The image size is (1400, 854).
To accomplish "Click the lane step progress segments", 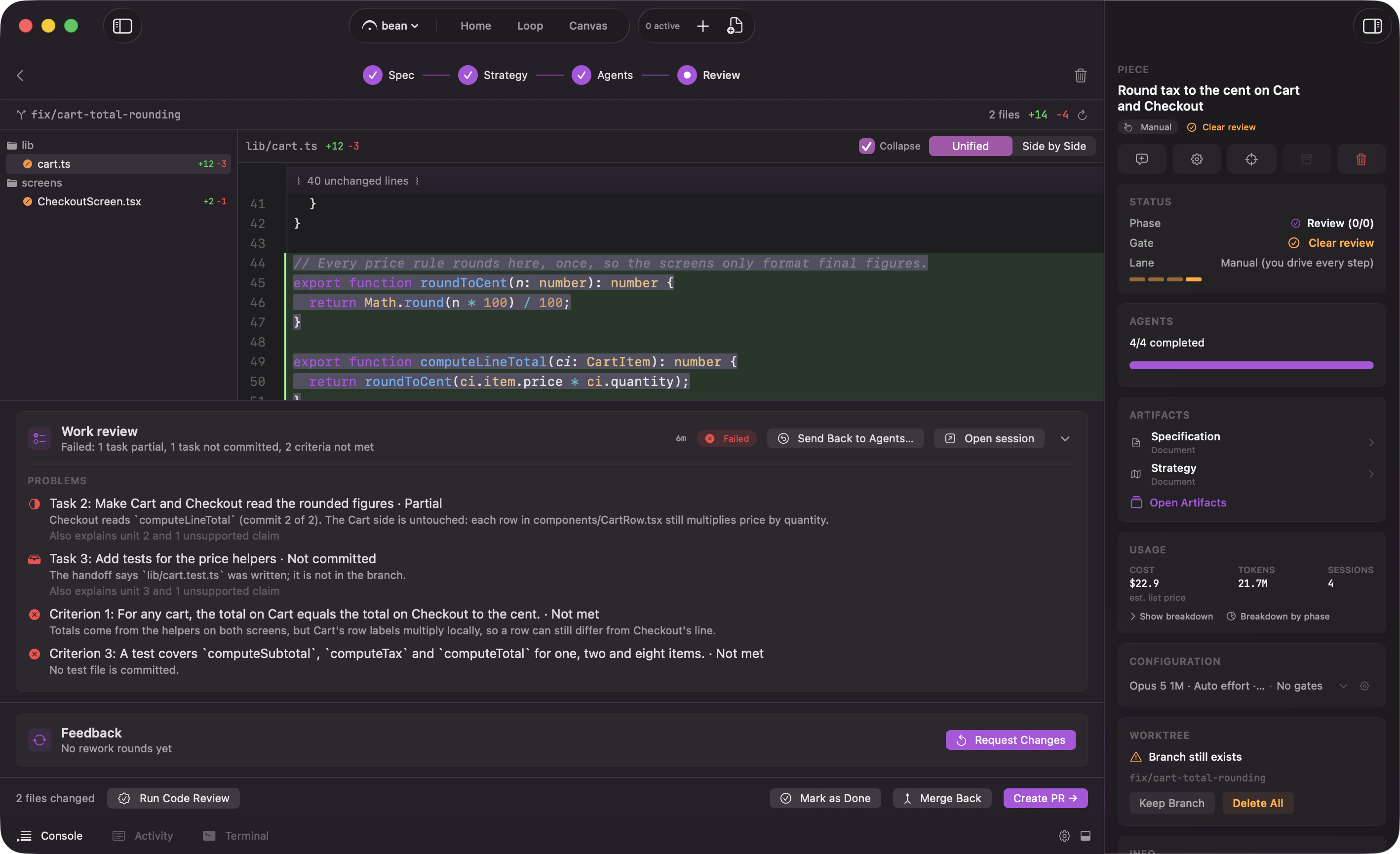I will (1165, 279).
